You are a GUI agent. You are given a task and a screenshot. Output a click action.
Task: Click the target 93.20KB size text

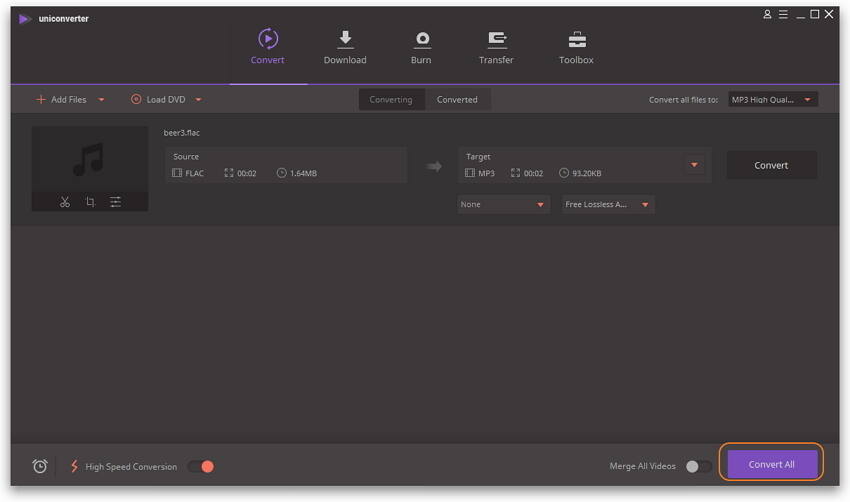[x=587, y=173]
